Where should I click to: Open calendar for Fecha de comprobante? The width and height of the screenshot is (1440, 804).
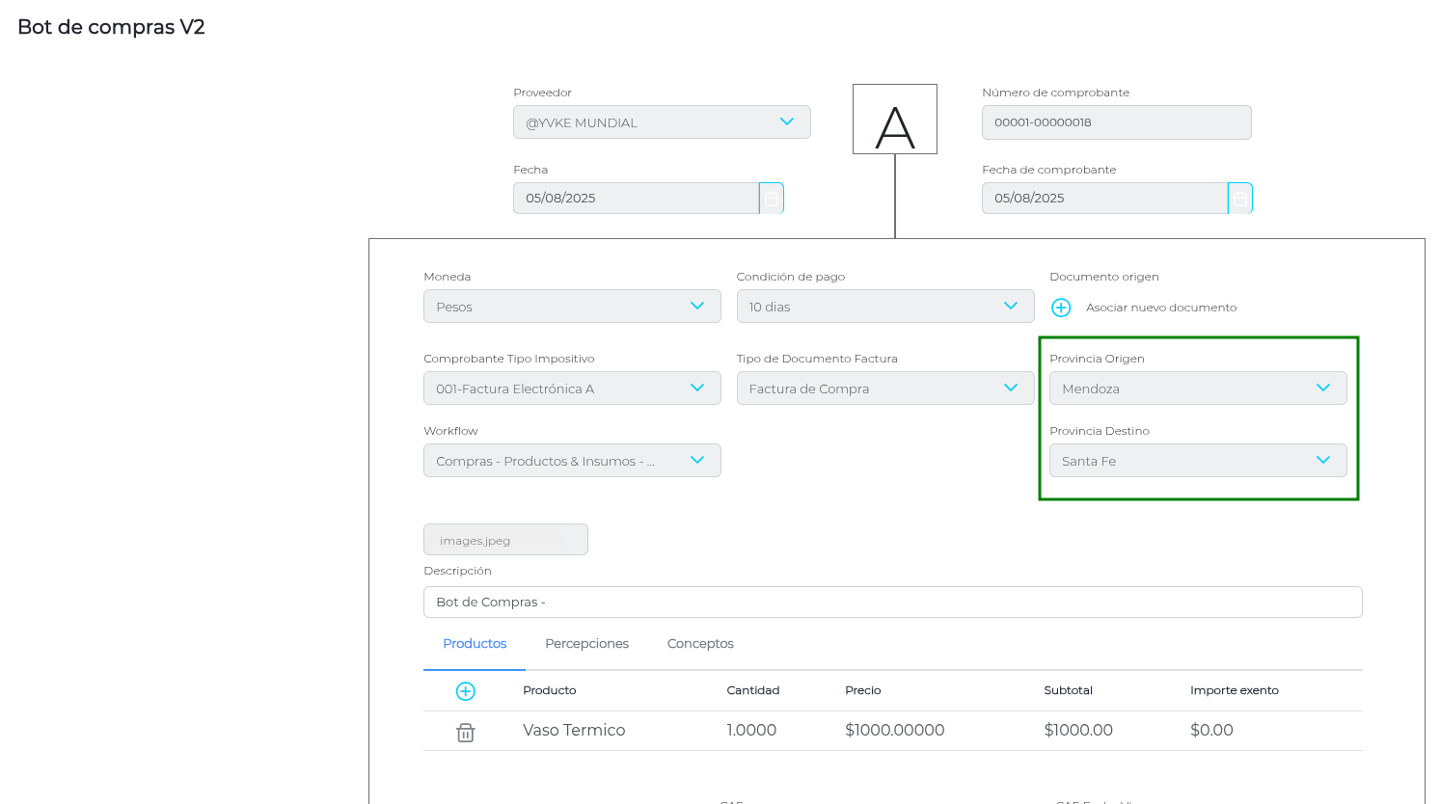click(1240, 198)
